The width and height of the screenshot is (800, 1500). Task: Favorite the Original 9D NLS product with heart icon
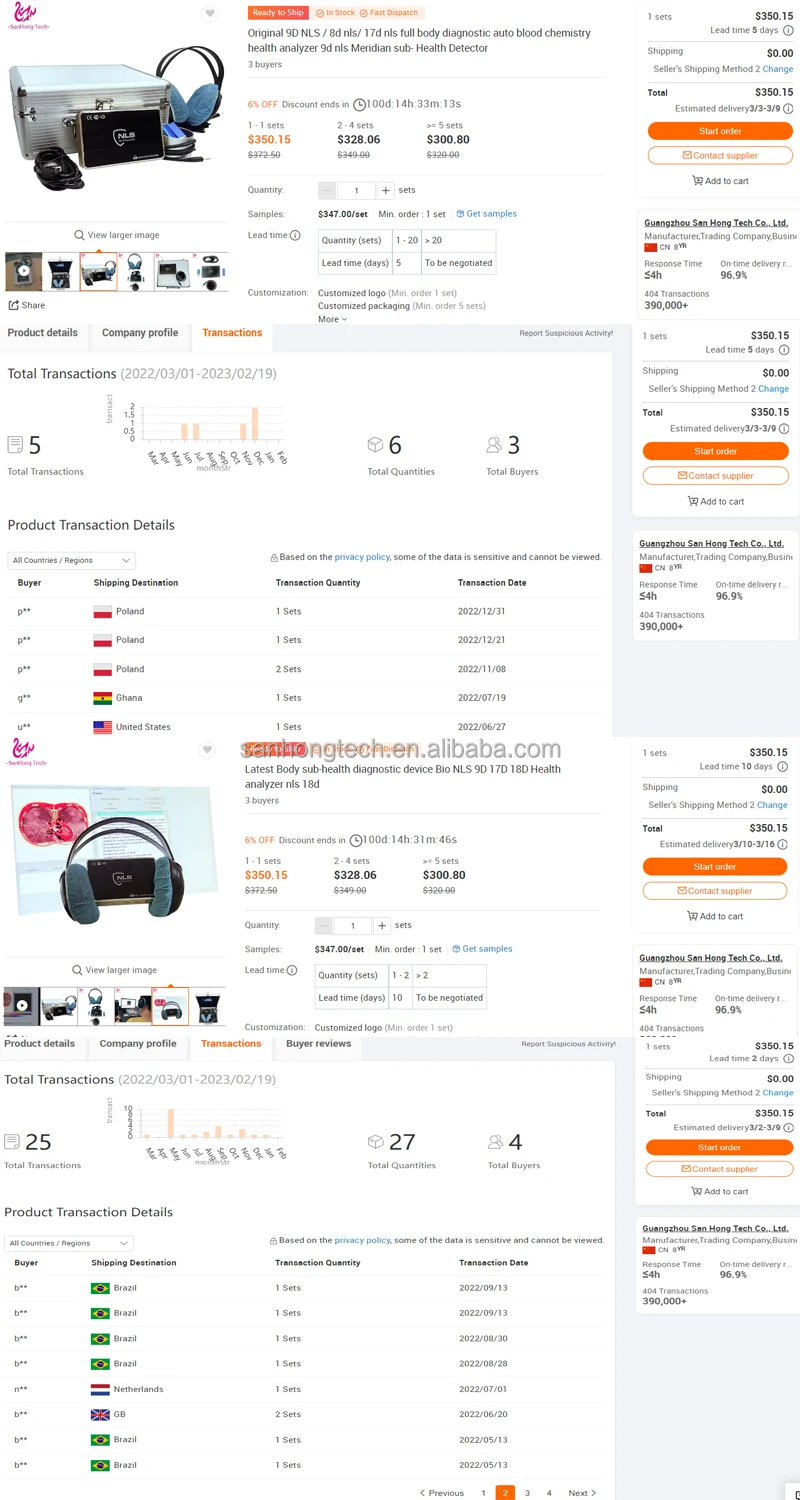click(209, 14)
